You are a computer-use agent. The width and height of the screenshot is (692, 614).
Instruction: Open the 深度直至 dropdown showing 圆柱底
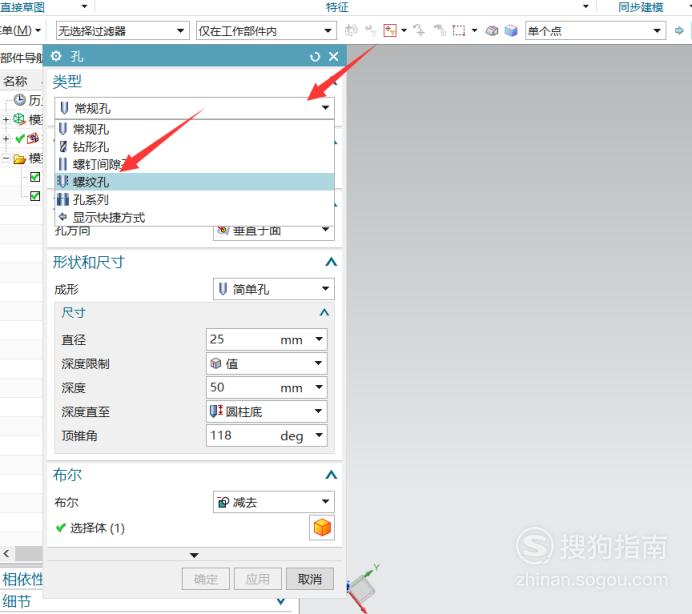(267, 411)
